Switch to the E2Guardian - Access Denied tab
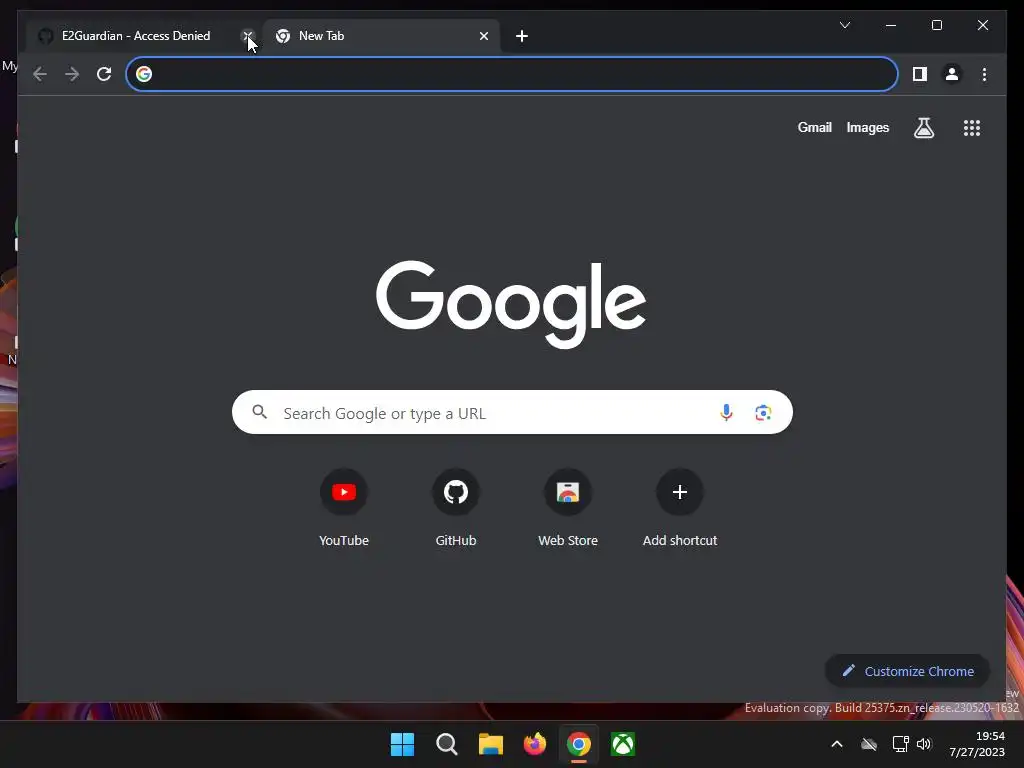Screen dimensions: 1024x768 [x=136, y=36]
